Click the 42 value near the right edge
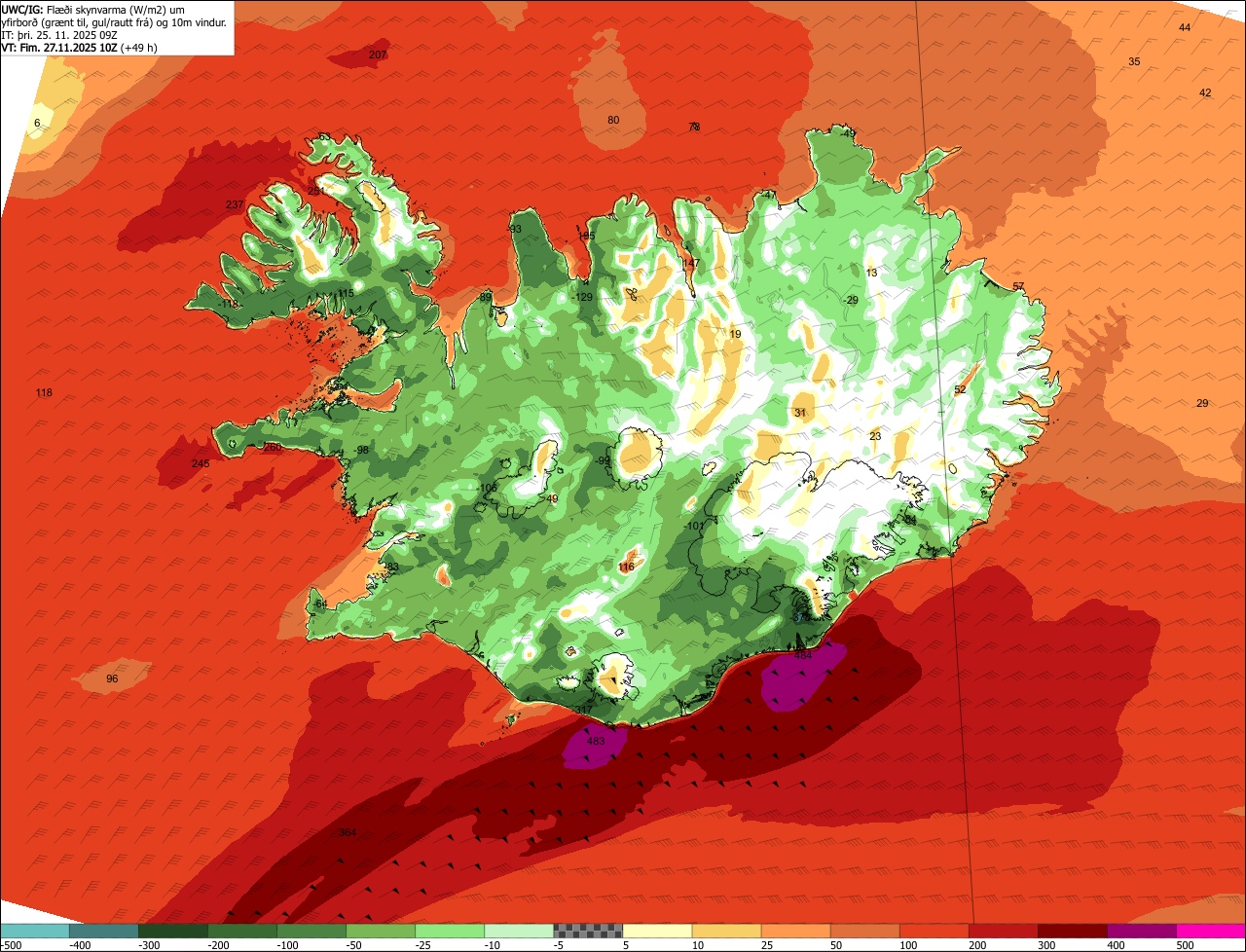Image resolution: width=1246 pixels, height=952 pixels. 1205,92
